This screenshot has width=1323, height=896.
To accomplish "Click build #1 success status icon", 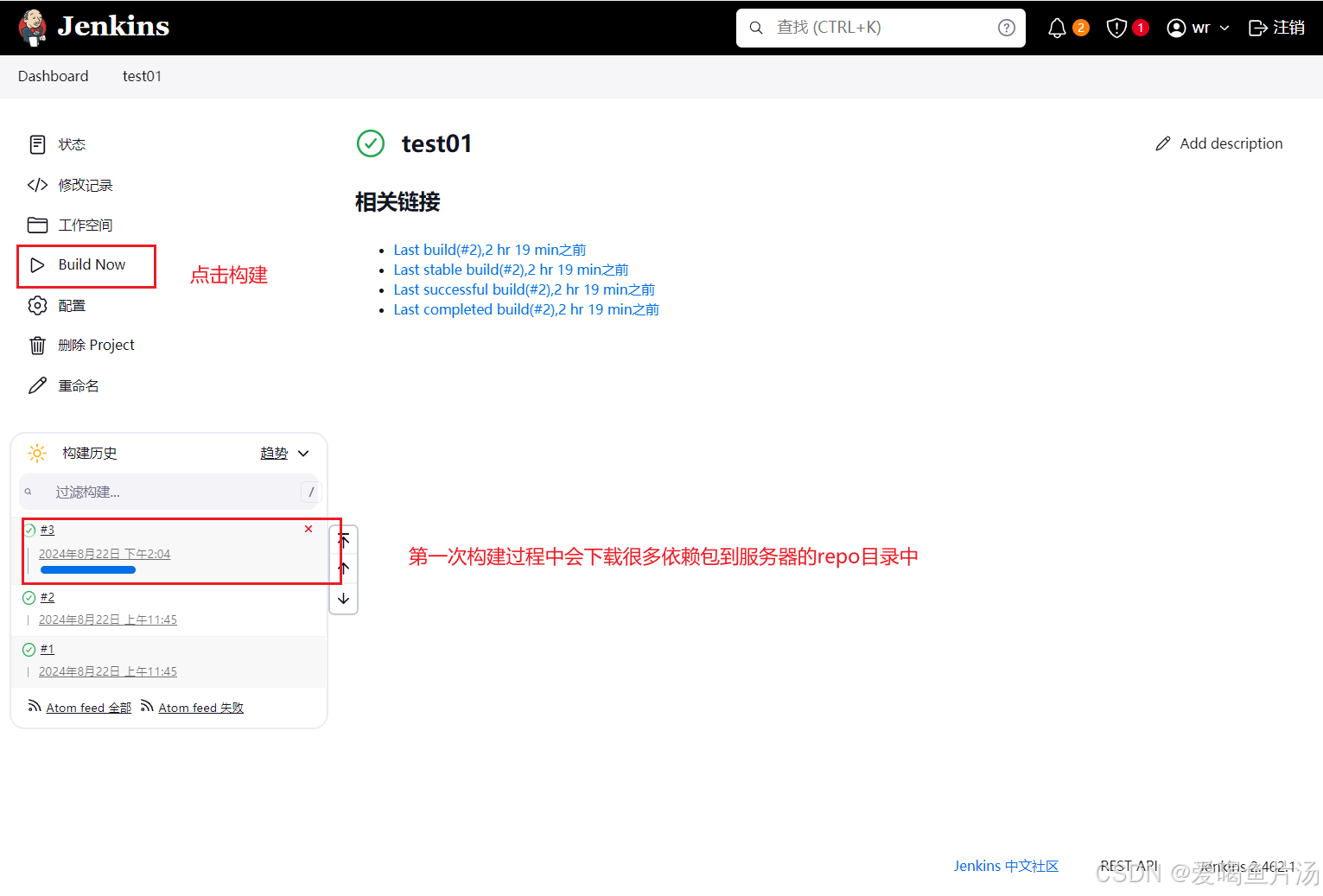I will coord(29,649).
